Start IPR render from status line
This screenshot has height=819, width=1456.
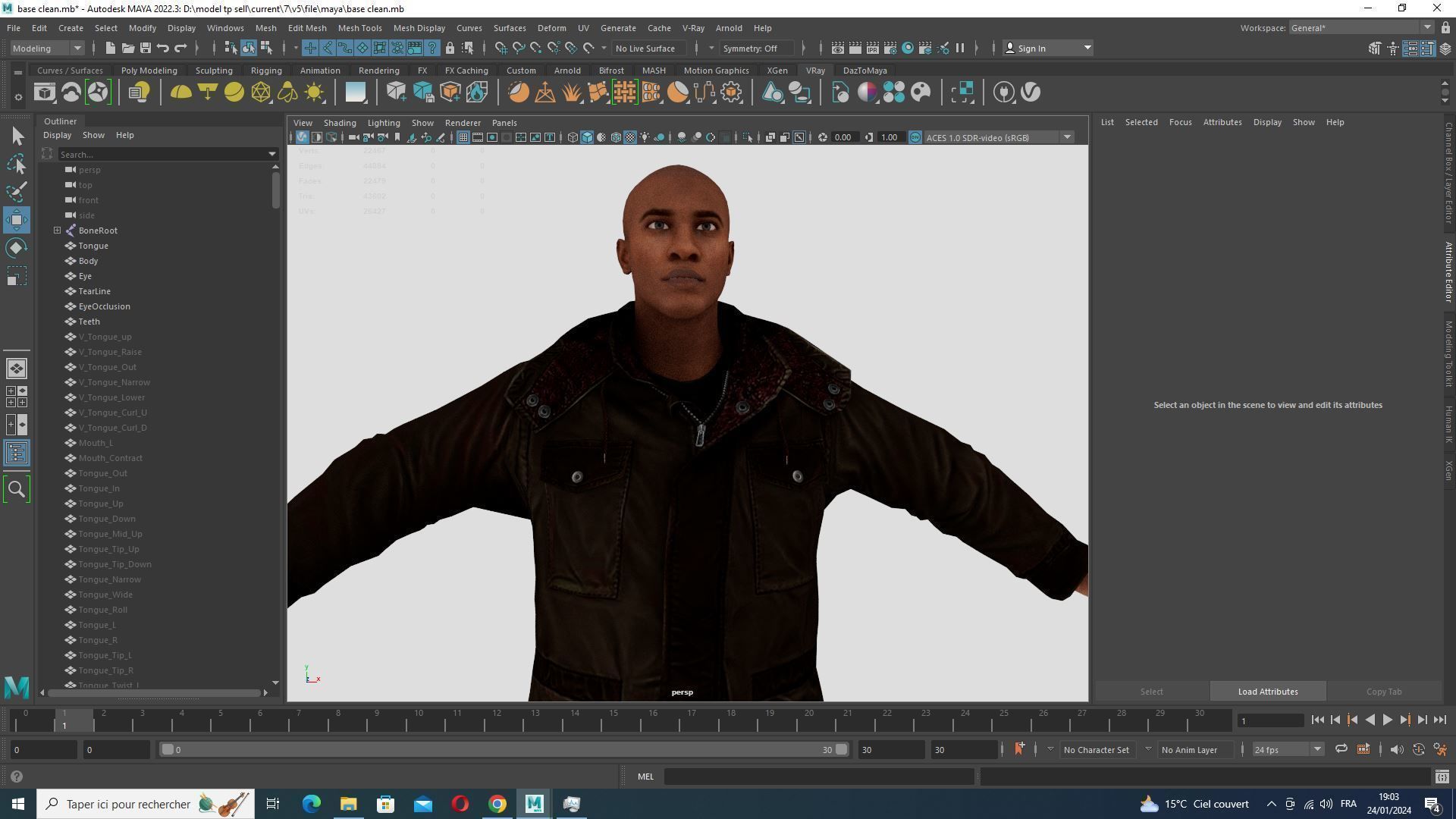click(x=873, y=49)
